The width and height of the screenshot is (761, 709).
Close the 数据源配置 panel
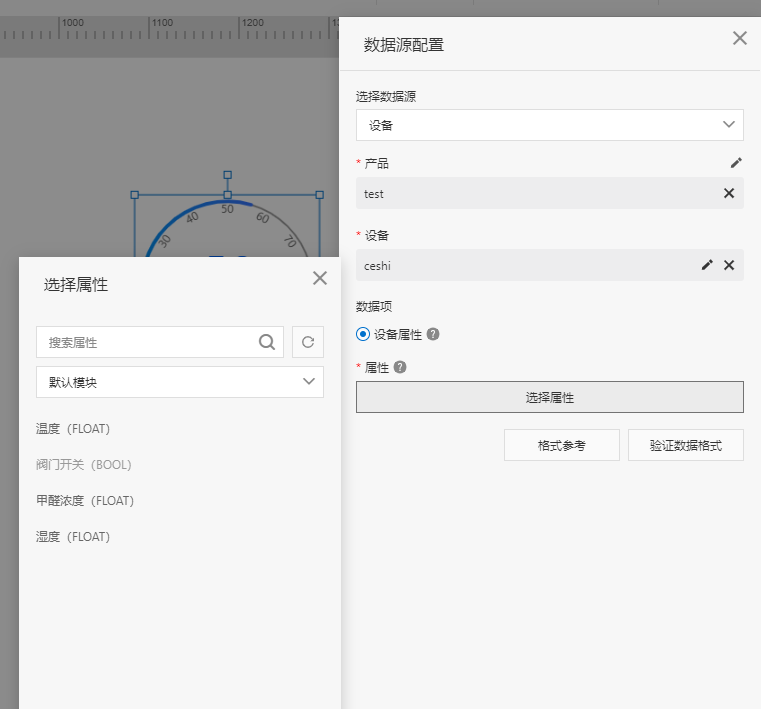pos(740,38)
